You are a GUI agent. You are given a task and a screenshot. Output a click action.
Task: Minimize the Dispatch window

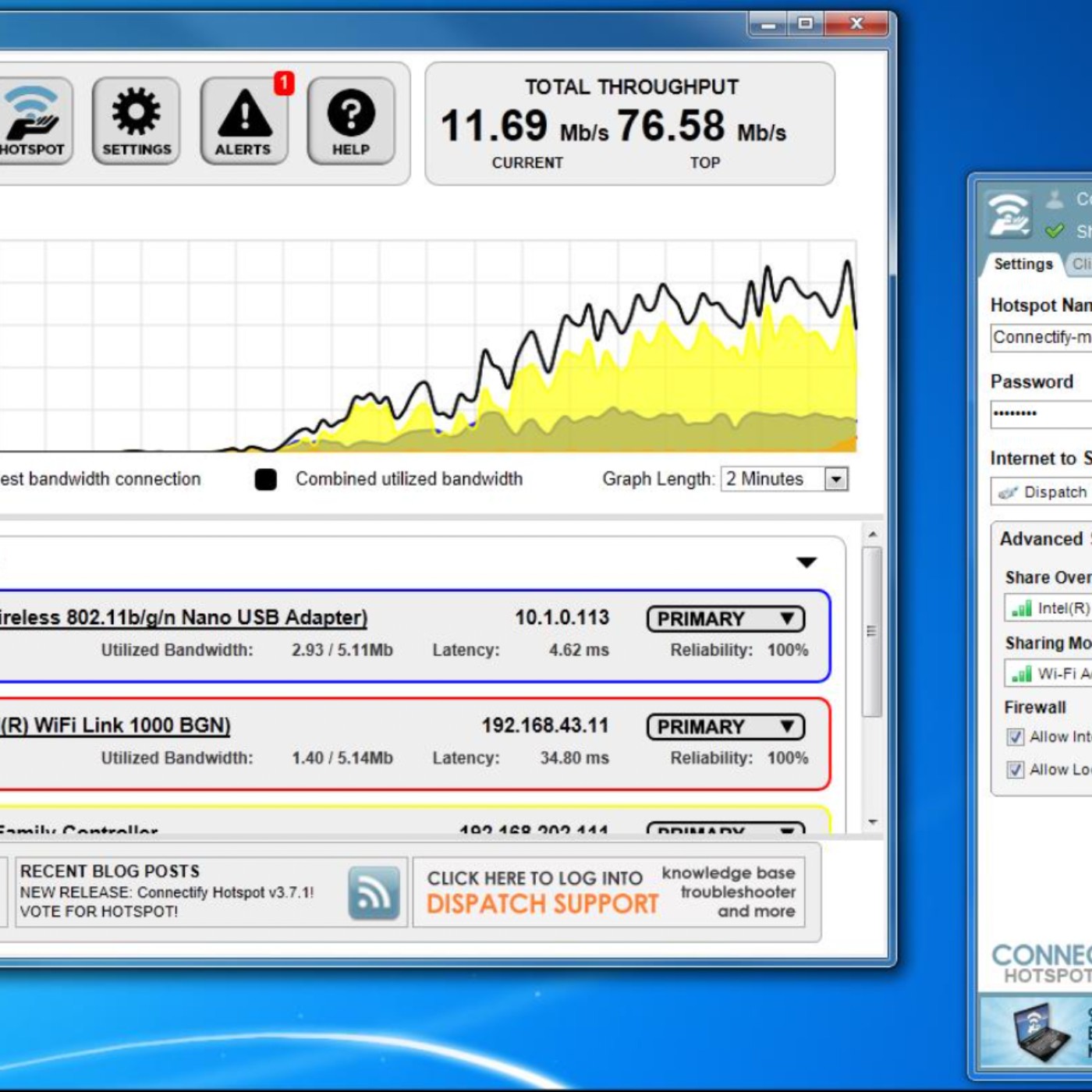pos(768,24)
